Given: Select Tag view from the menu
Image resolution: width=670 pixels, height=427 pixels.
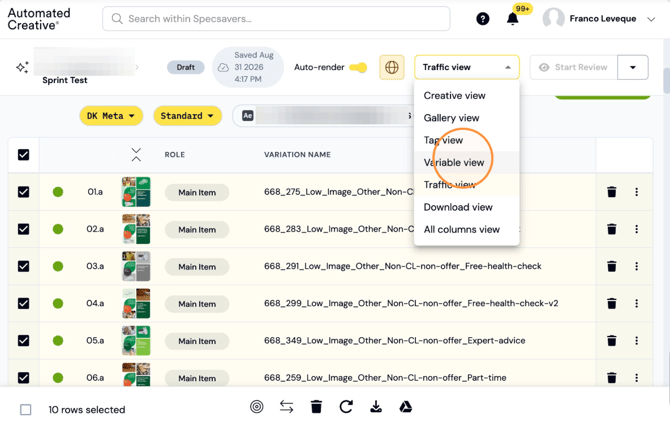Looking at the screenshot, I should [x=467, y=140].
